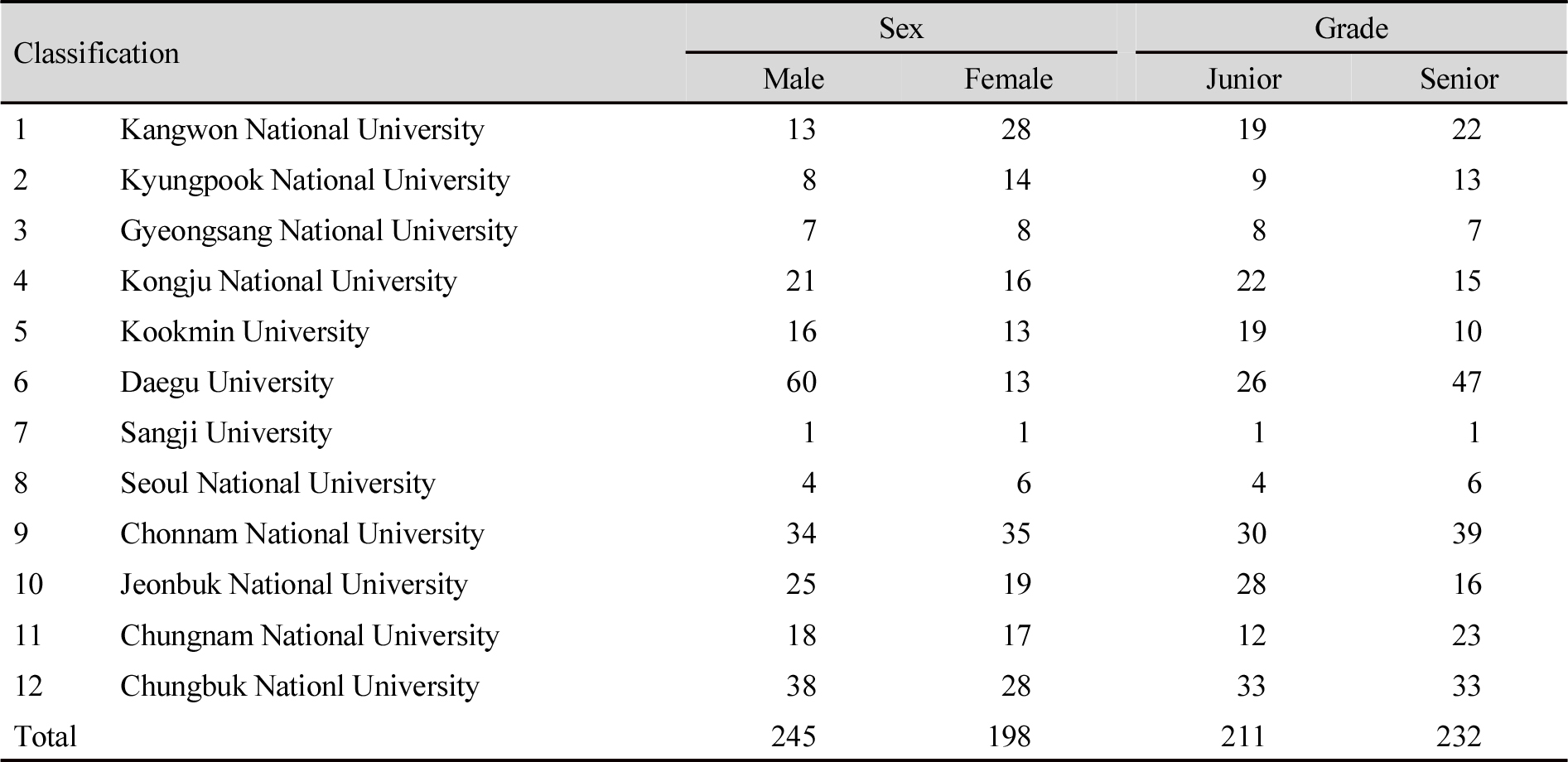The width and height of the screenshot is (1568, 762).
Task: Select Chonnam National University row label
Action: click(x=302, y=534)
